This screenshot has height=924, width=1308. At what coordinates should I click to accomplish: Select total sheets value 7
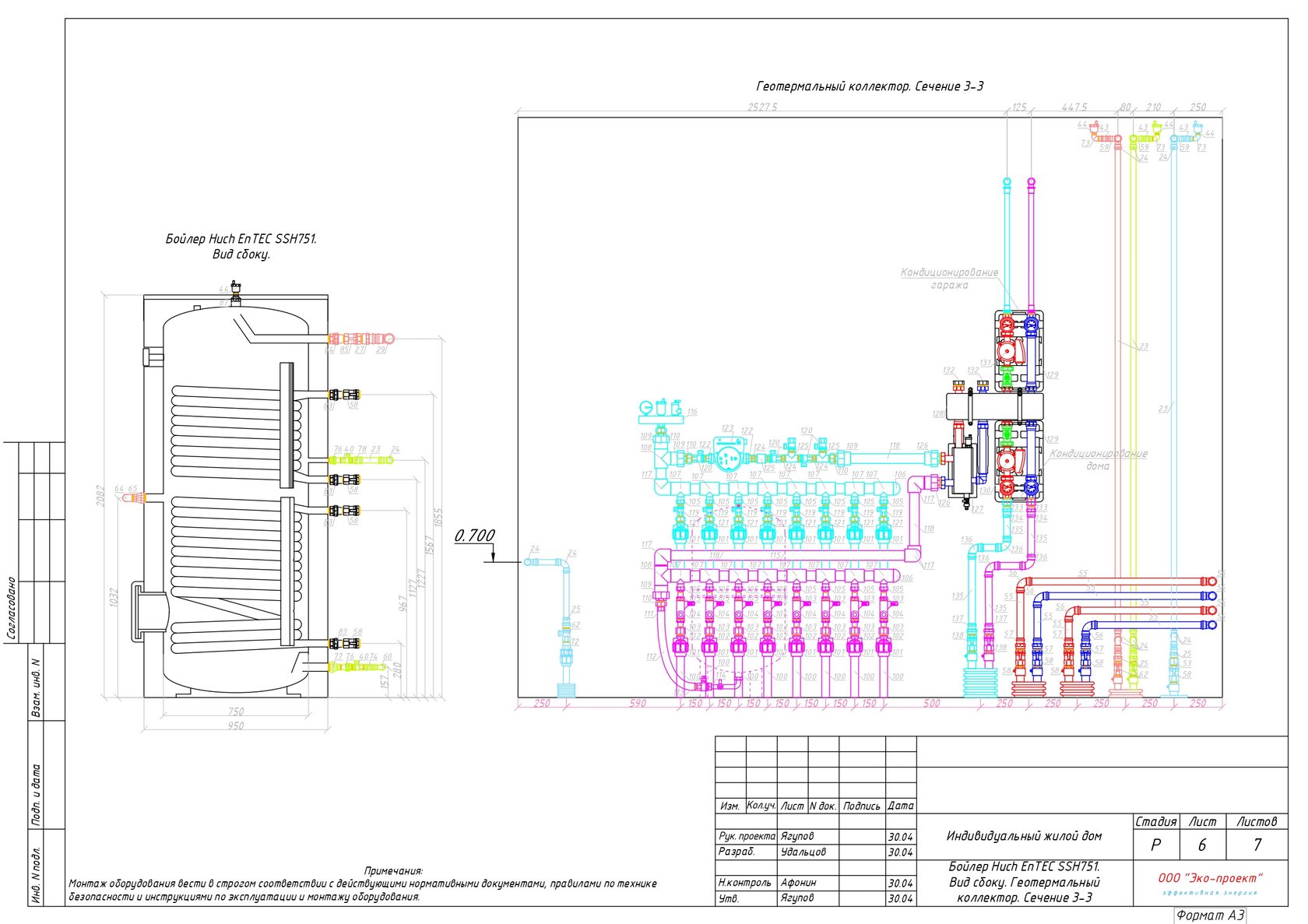click(x=1257, y=845)
